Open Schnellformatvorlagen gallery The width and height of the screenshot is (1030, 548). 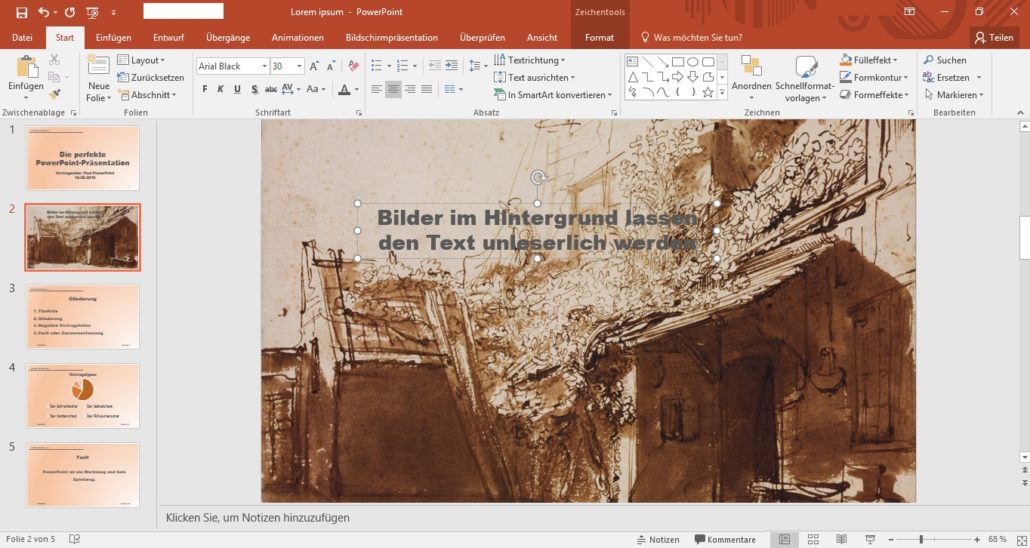point(805,79)
